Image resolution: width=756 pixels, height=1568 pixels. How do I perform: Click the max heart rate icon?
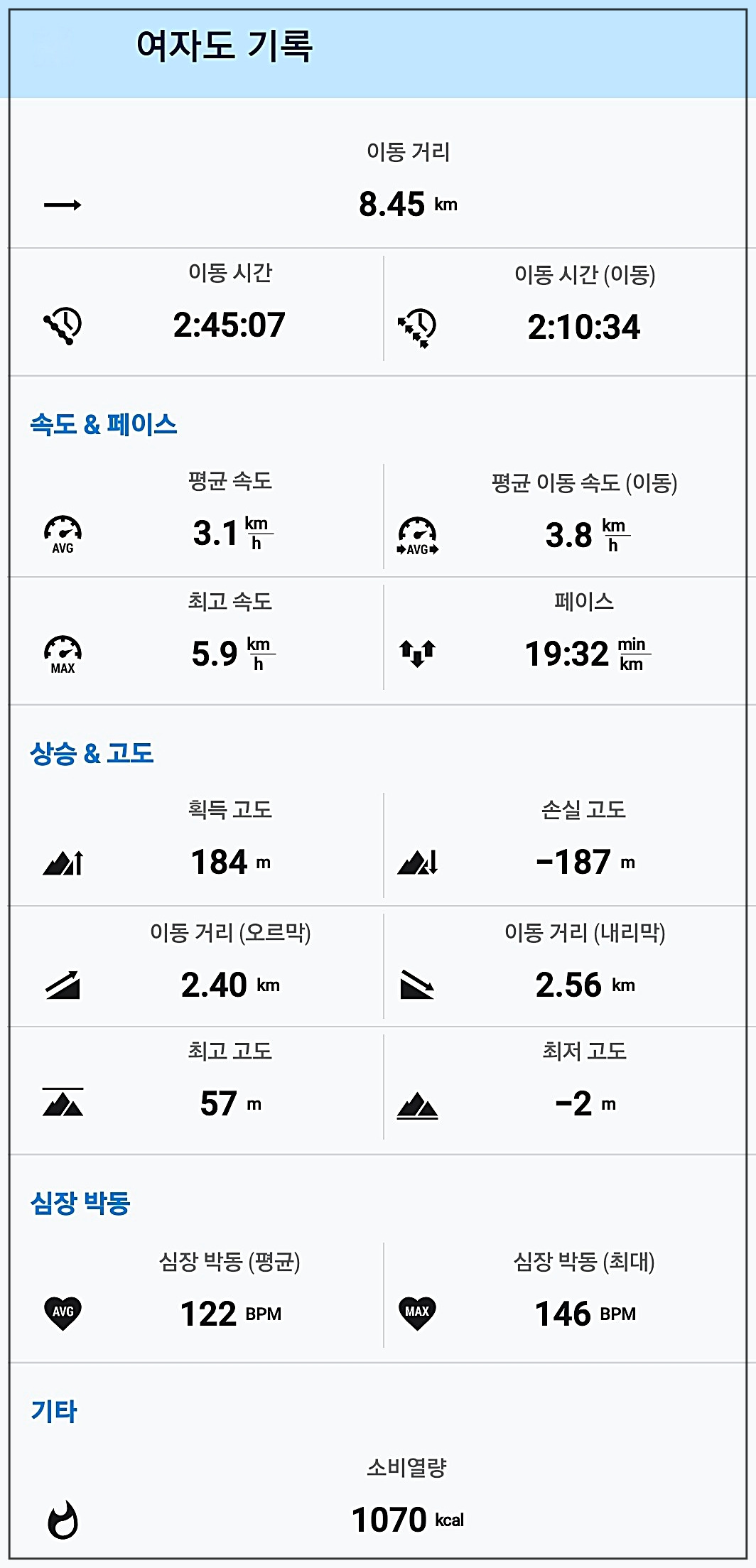(417, 1313)
